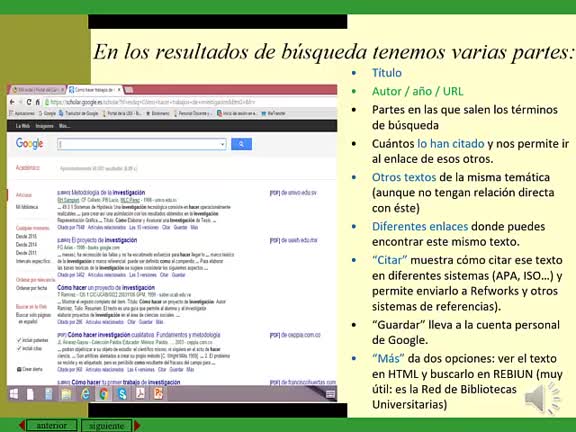Click the red left arrow beside 'anterior'
Screen dimensions: 576x432
click(x=22, y=425)
